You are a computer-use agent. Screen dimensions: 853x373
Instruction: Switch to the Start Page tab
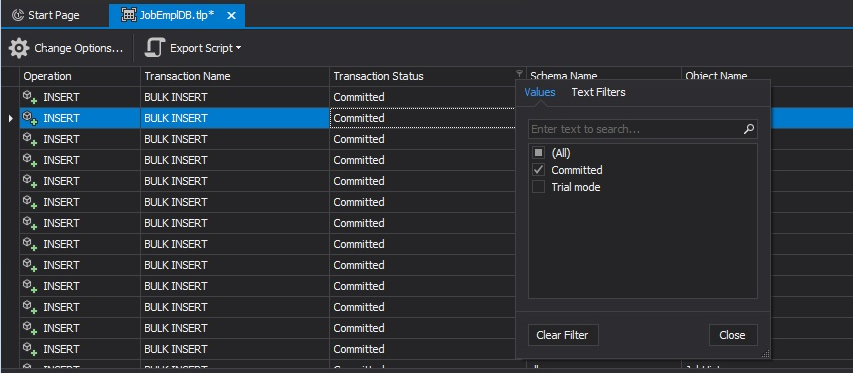pos(47,15)
